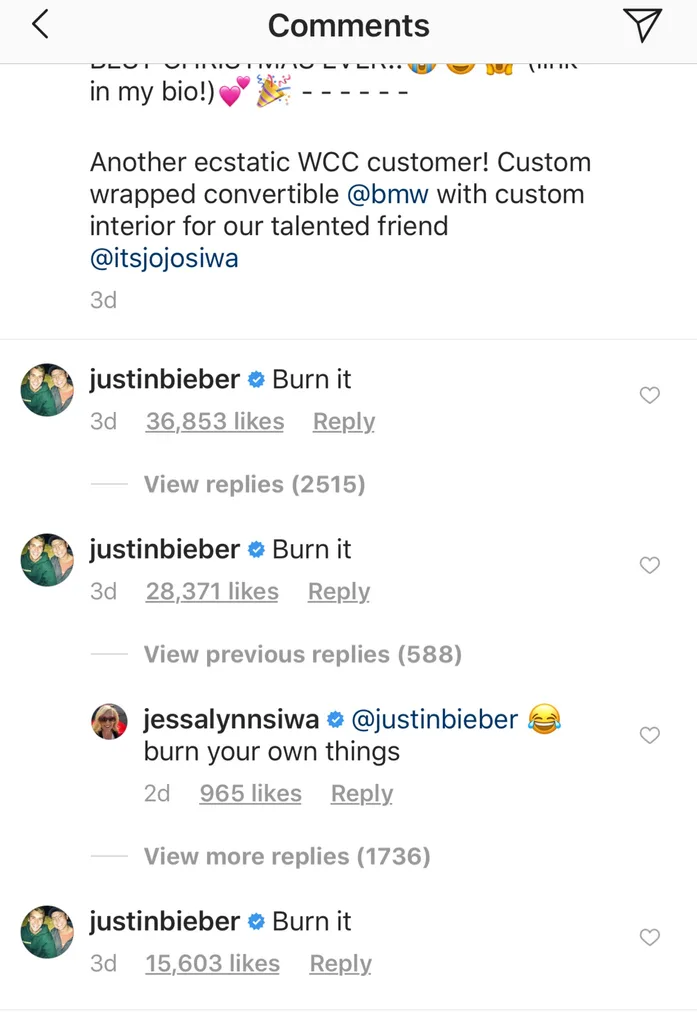Viewport: 697px width, 1023px height.
Task: Reply to the comment with 15,603 likes
Action: tap(341, 963)
